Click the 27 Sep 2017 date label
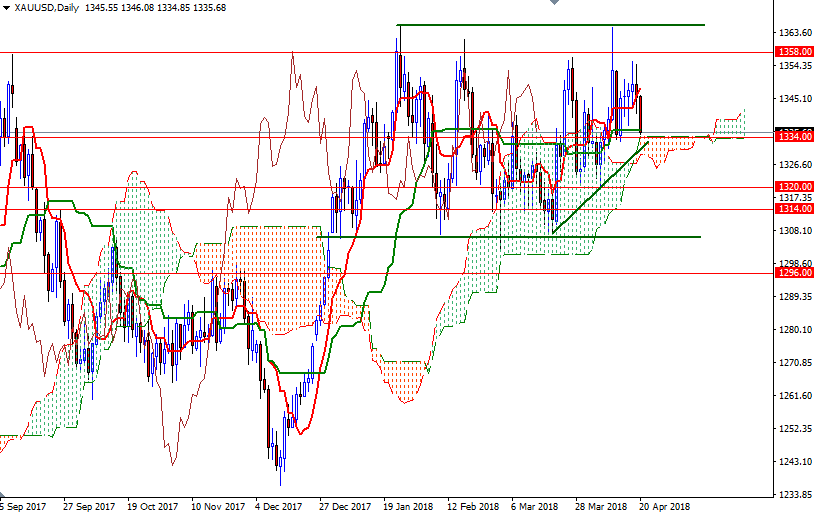The height and width of the screenshot is (514, 814). (89, 506)
